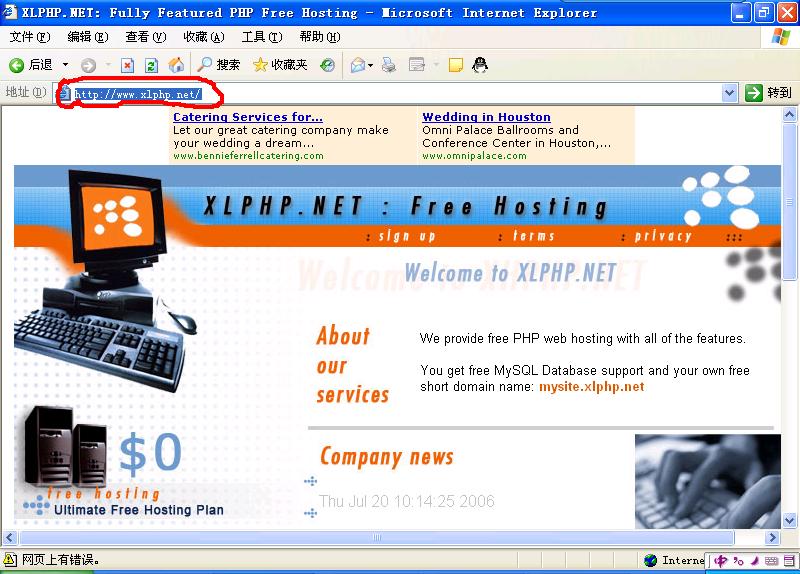Click the Internet zone globe icon
800x574 pixels.
pyautogui.click(x=650, y=560)
